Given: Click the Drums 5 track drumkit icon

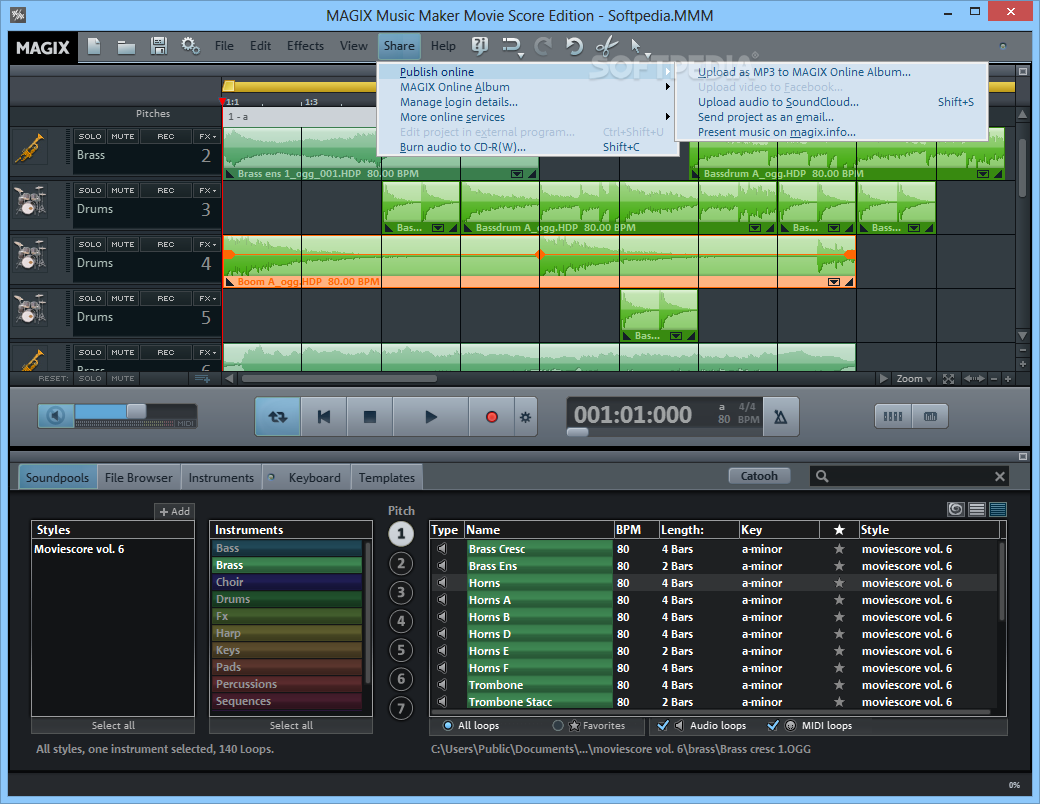Looking at the screenshot, I should click(30, 310).
